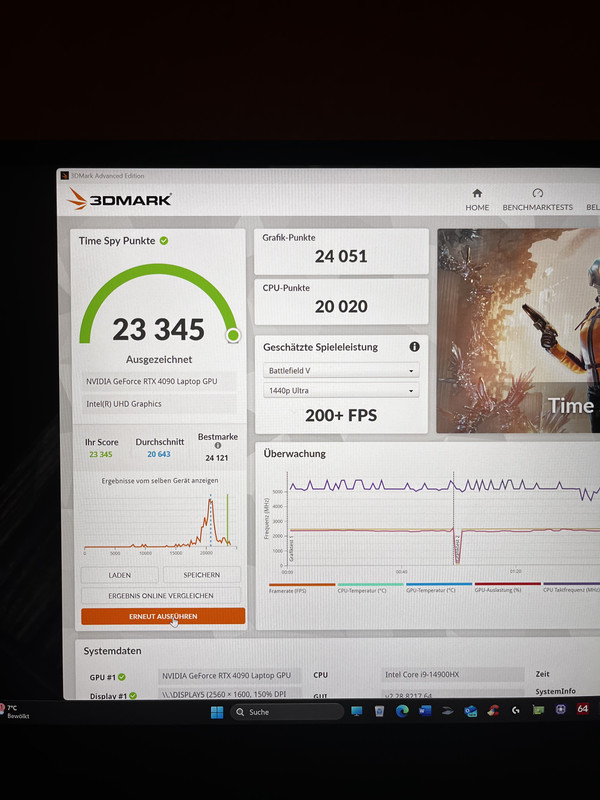Click green checkmark next to Time Spy Punkte

click(x=164, y=241)
